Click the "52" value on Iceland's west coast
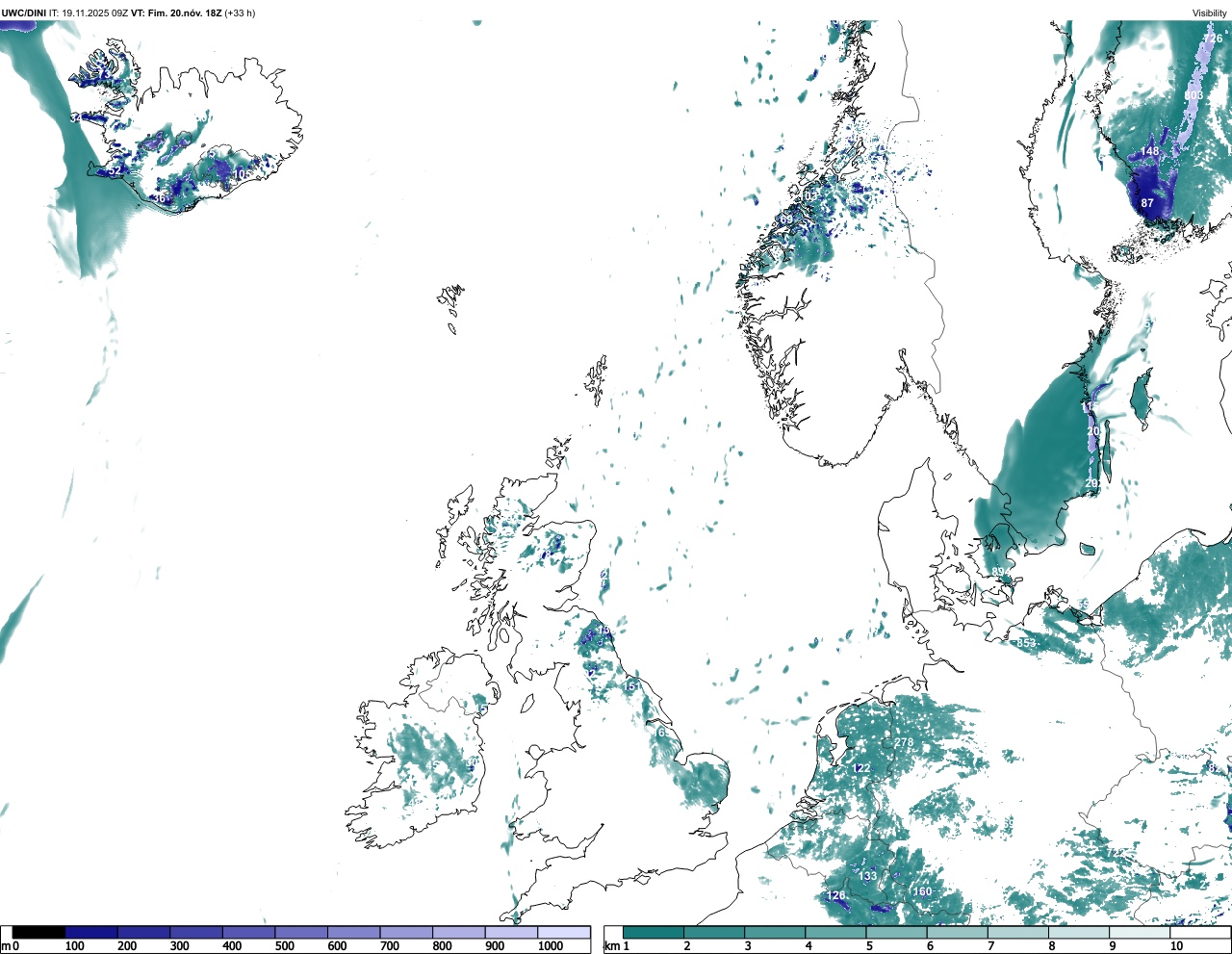 [x=115, y=170]
